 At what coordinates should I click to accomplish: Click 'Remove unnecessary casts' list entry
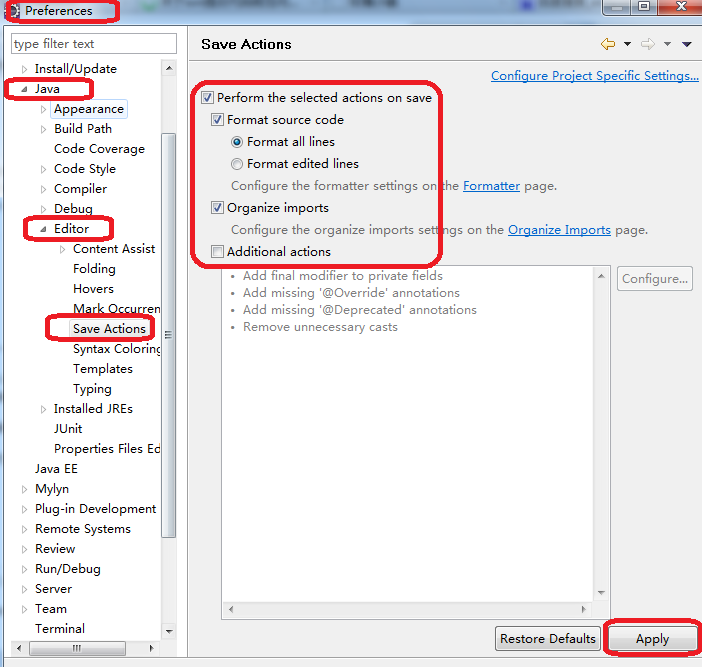320,327
